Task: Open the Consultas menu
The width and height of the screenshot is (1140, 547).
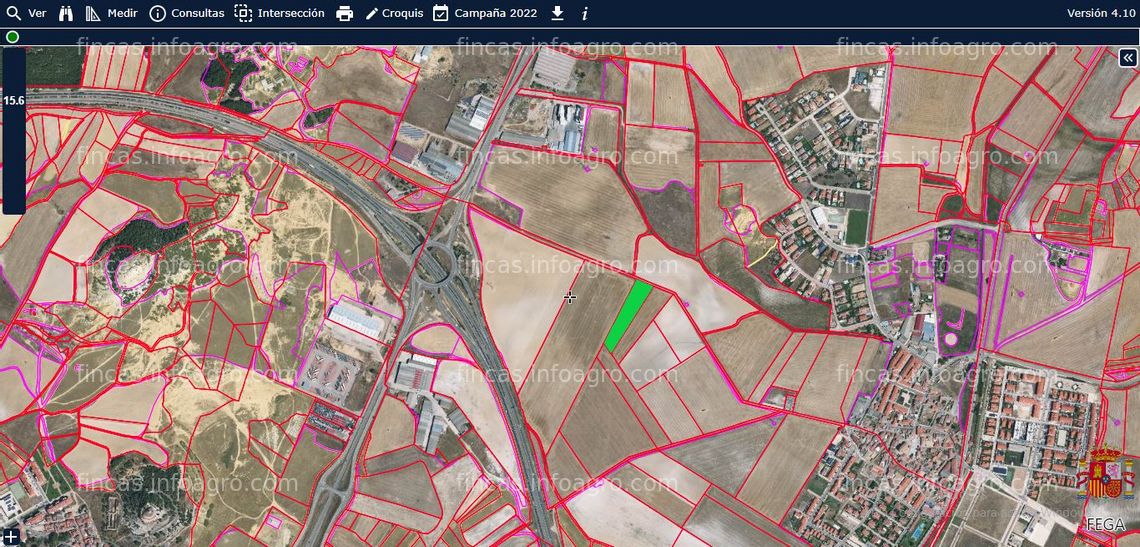Action: (187, 13)
